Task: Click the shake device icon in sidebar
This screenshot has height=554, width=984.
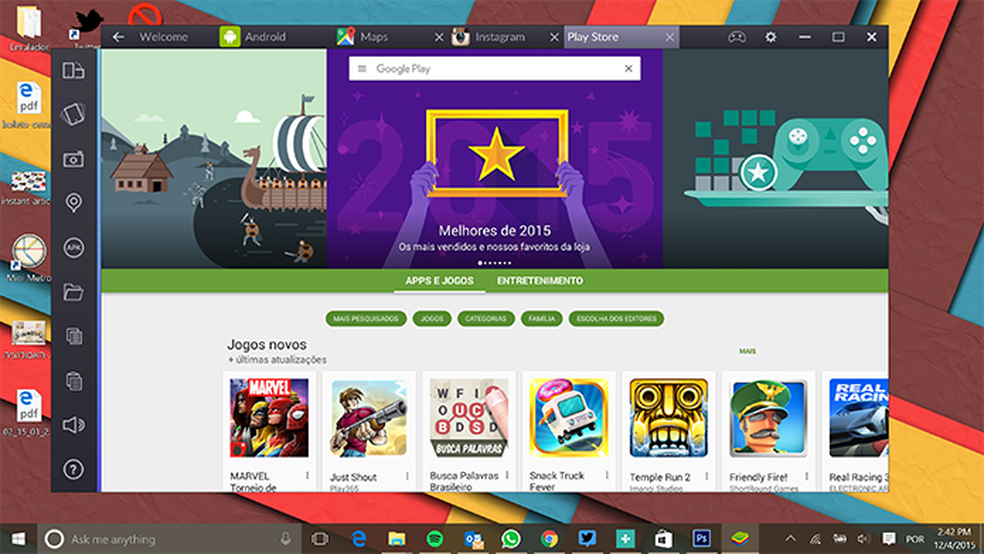Action: (x=73, y=114)
